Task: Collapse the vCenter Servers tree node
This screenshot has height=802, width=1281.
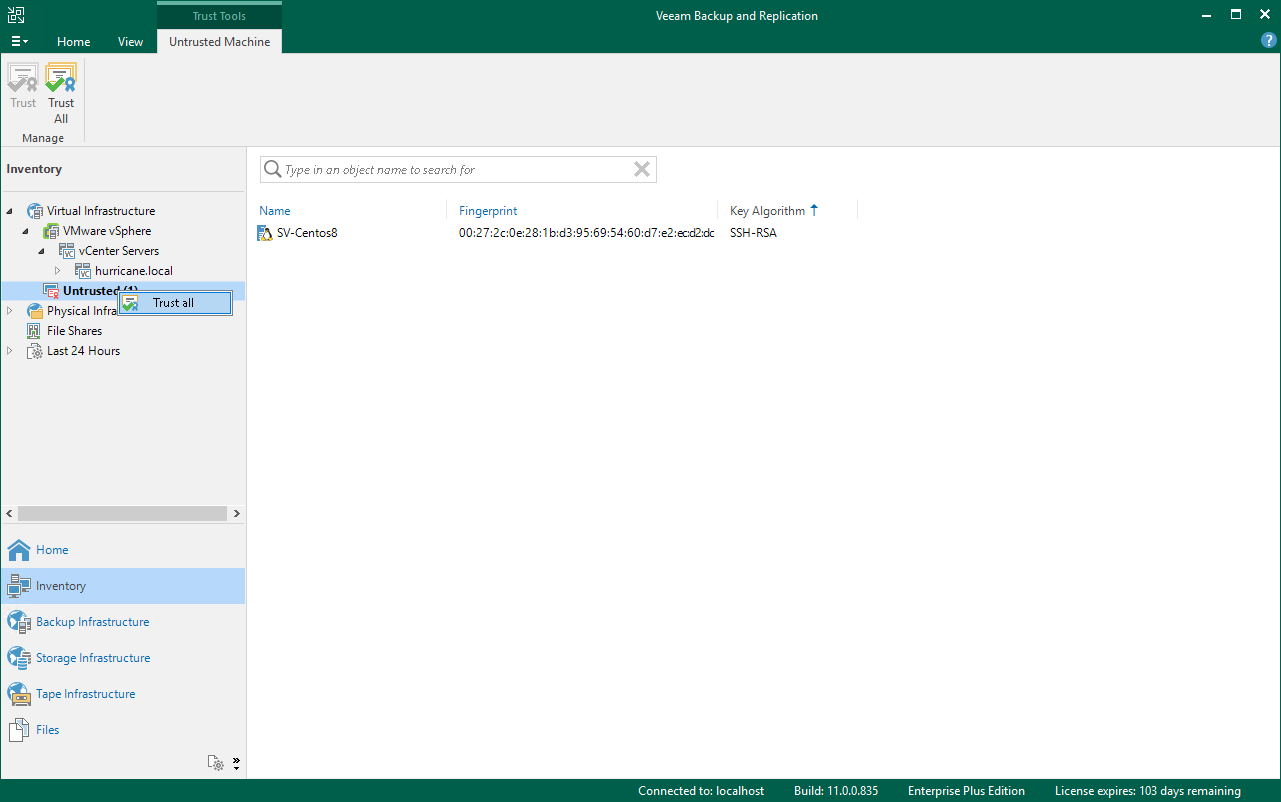Action: pos(42,251)
